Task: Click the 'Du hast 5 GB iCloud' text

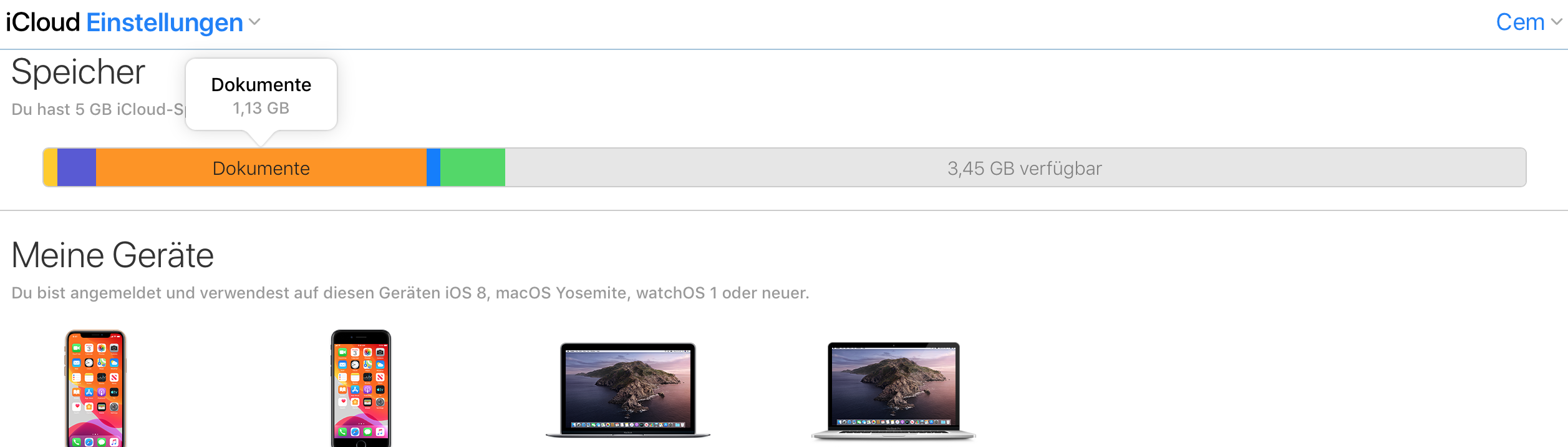Action: point(99,109)
